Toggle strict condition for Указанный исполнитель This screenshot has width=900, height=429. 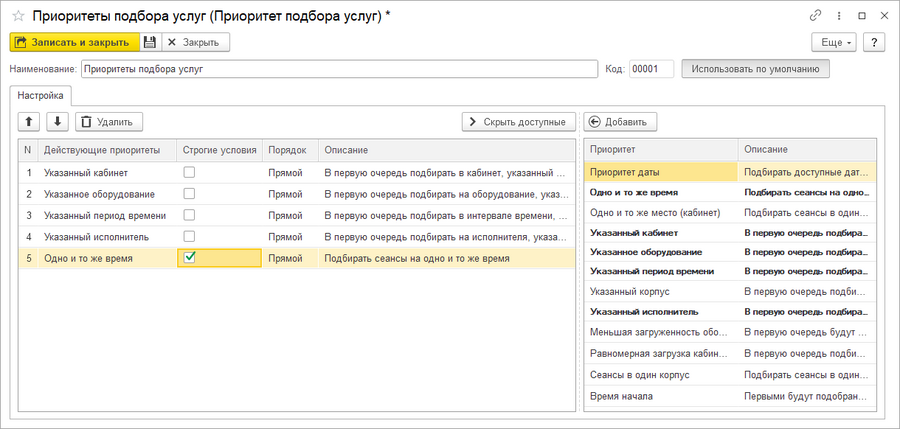point(189,236)
